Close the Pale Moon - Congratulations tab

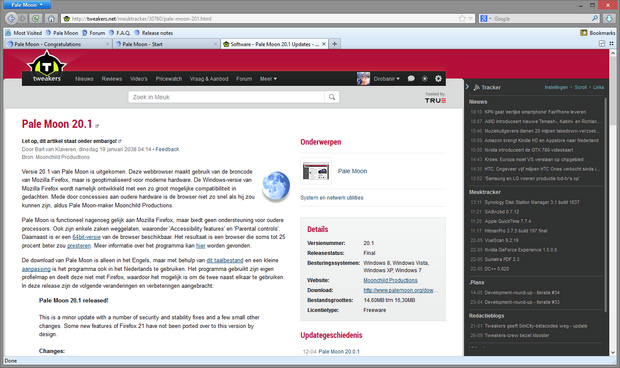(x=107, y=44)
